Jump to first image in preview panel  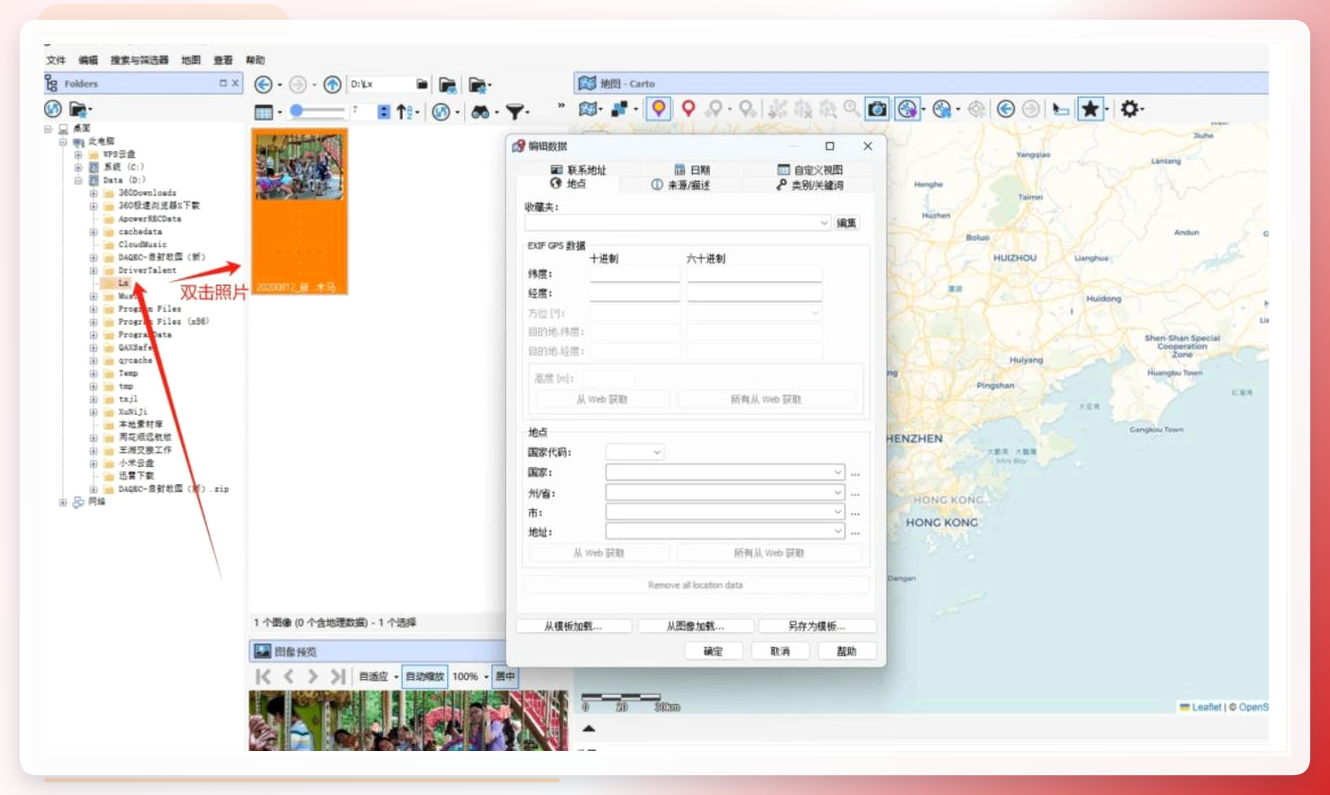(x=263, y=677)
